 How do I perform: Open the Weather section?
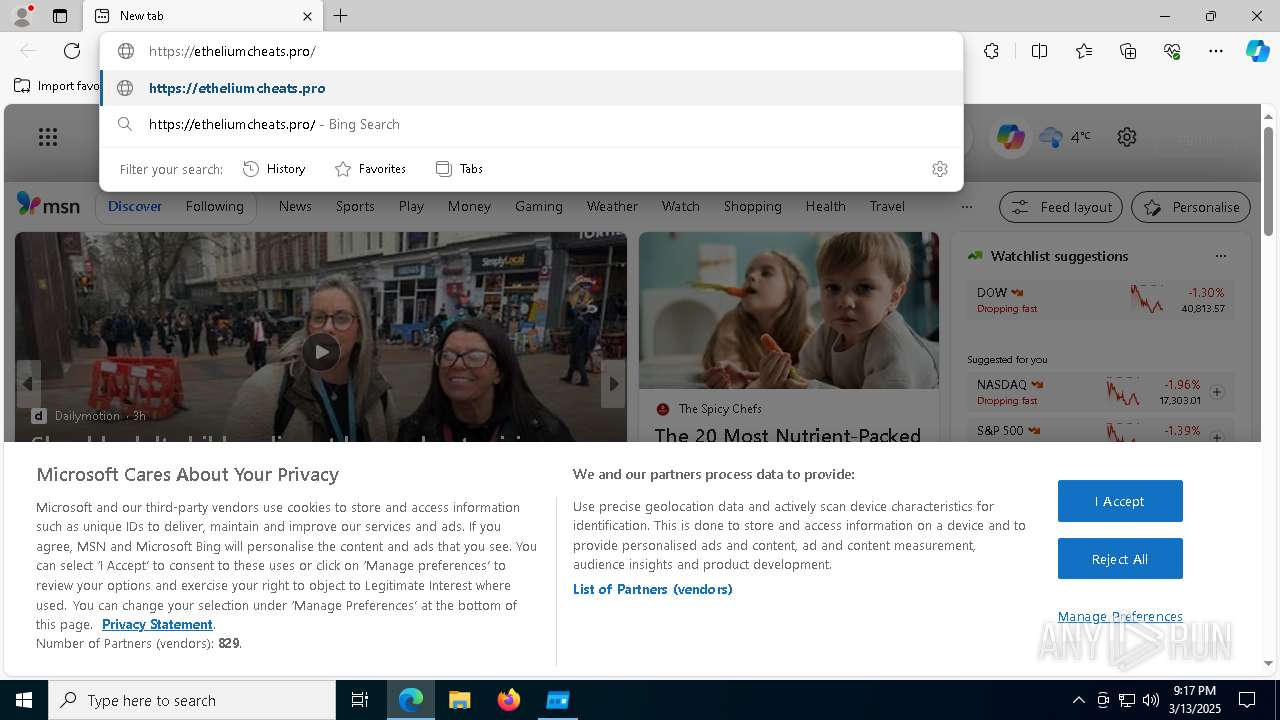point(612,206)
